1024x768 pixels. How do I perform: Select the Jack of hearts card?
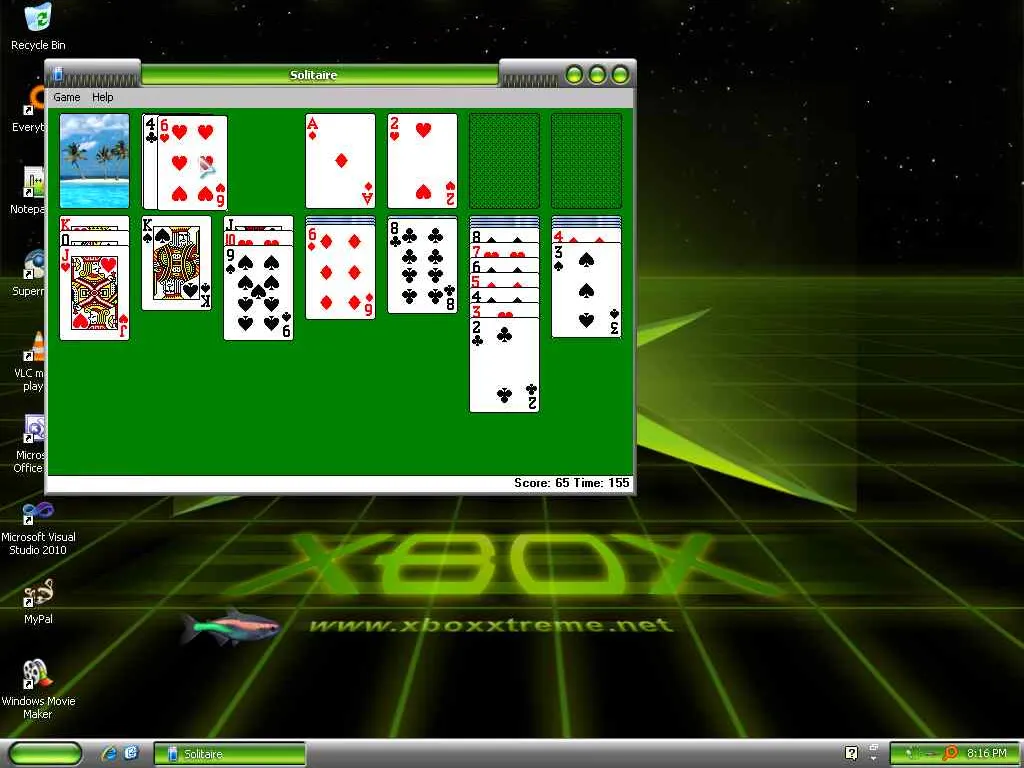(95, 293)
